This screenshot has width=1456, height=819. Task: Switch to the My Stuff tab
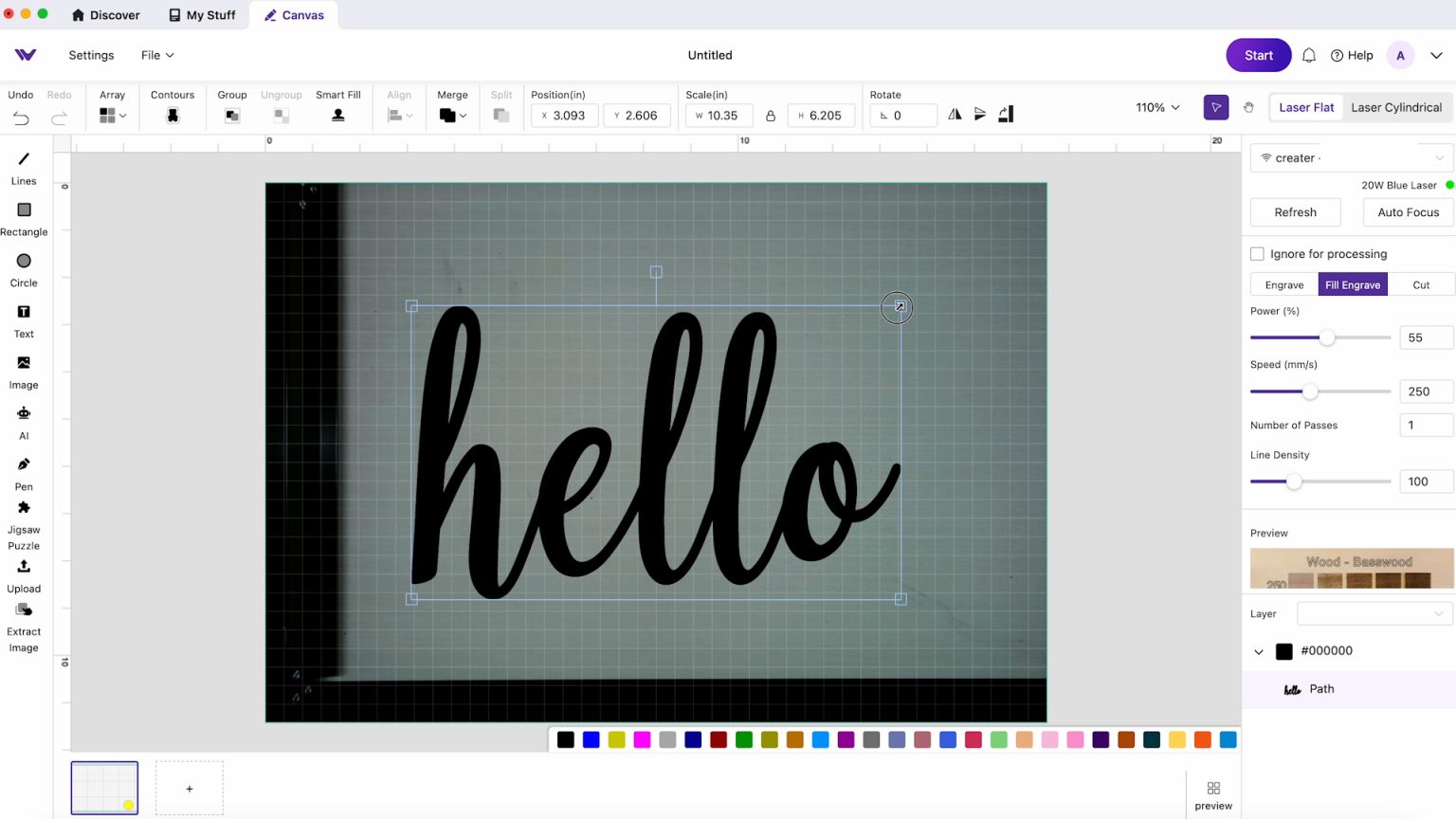202,15
